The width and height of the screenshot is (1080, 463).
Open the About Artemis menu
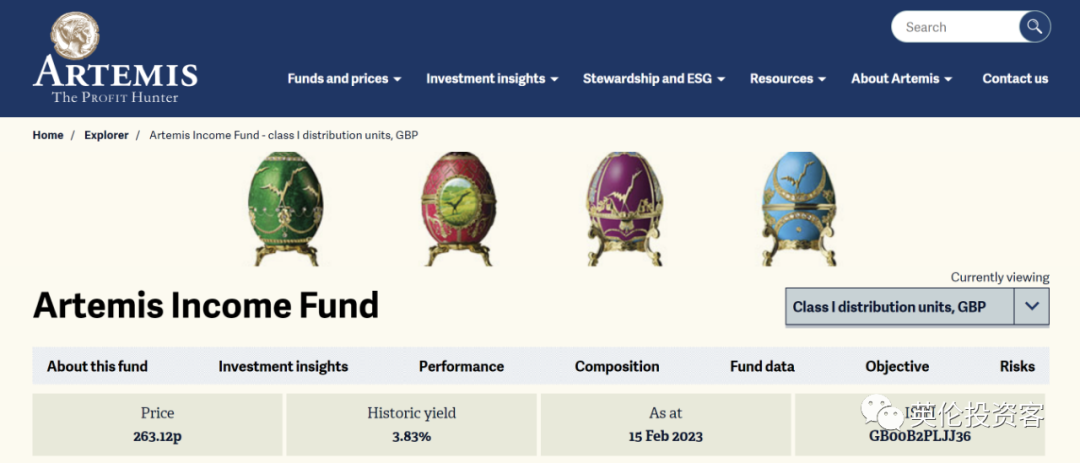pos(901,79)
